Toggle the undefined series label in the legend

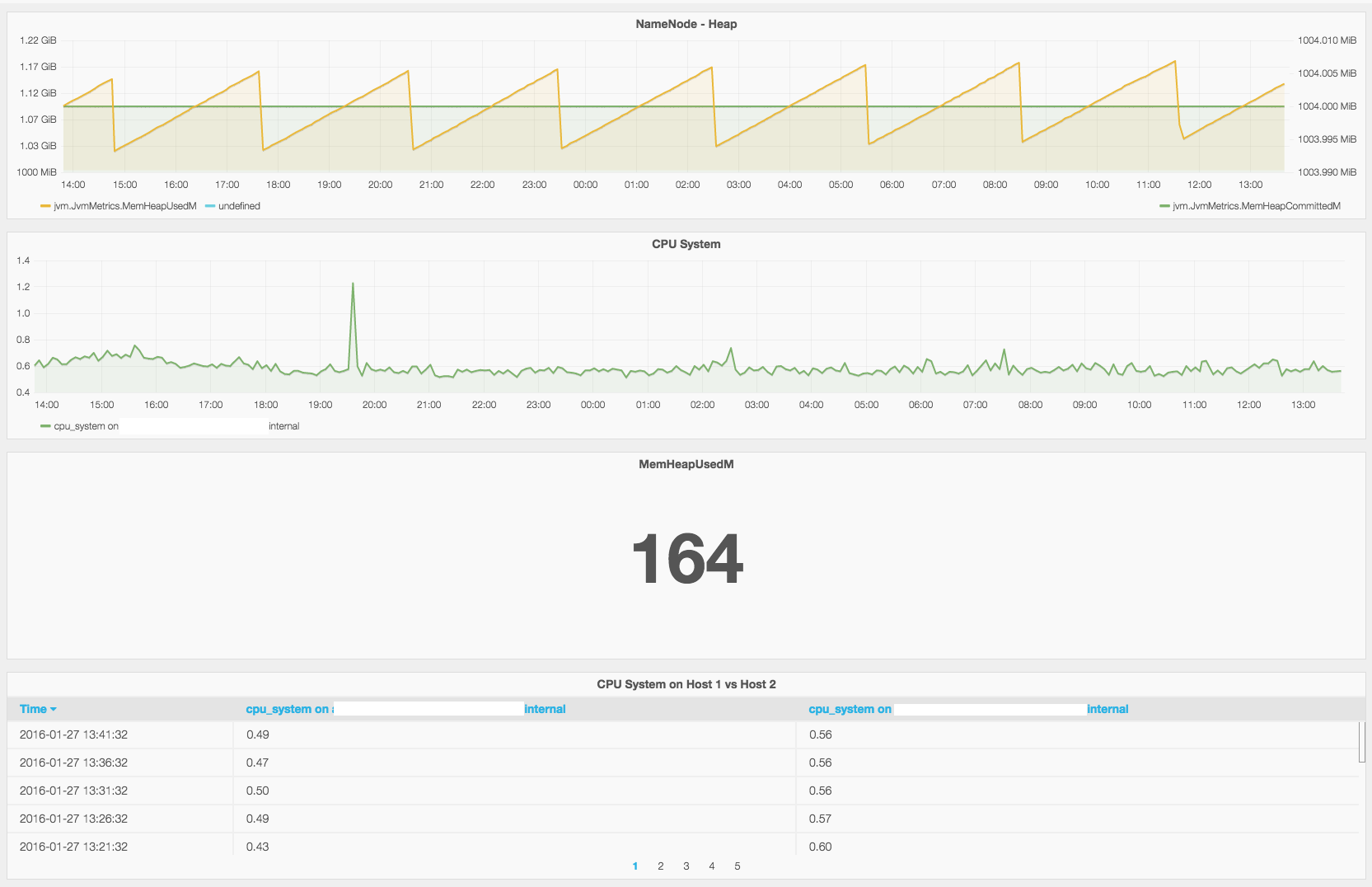[239, 206]
